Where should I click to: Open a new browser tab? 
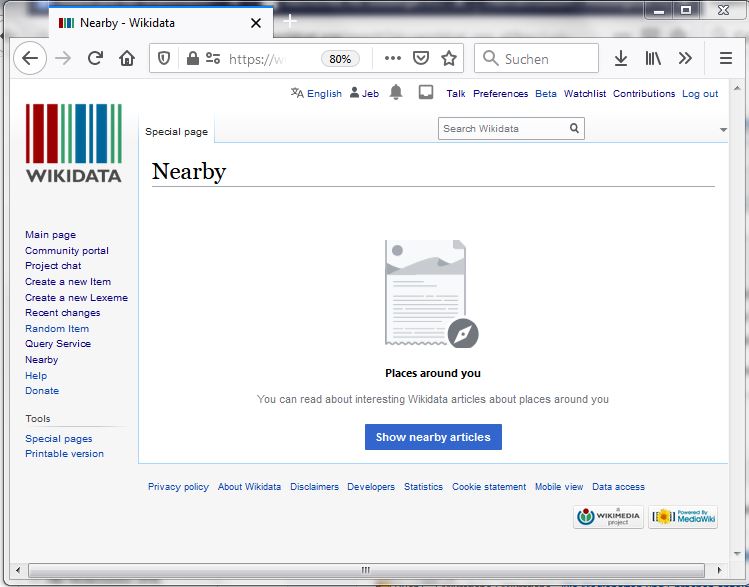[290, 21]
